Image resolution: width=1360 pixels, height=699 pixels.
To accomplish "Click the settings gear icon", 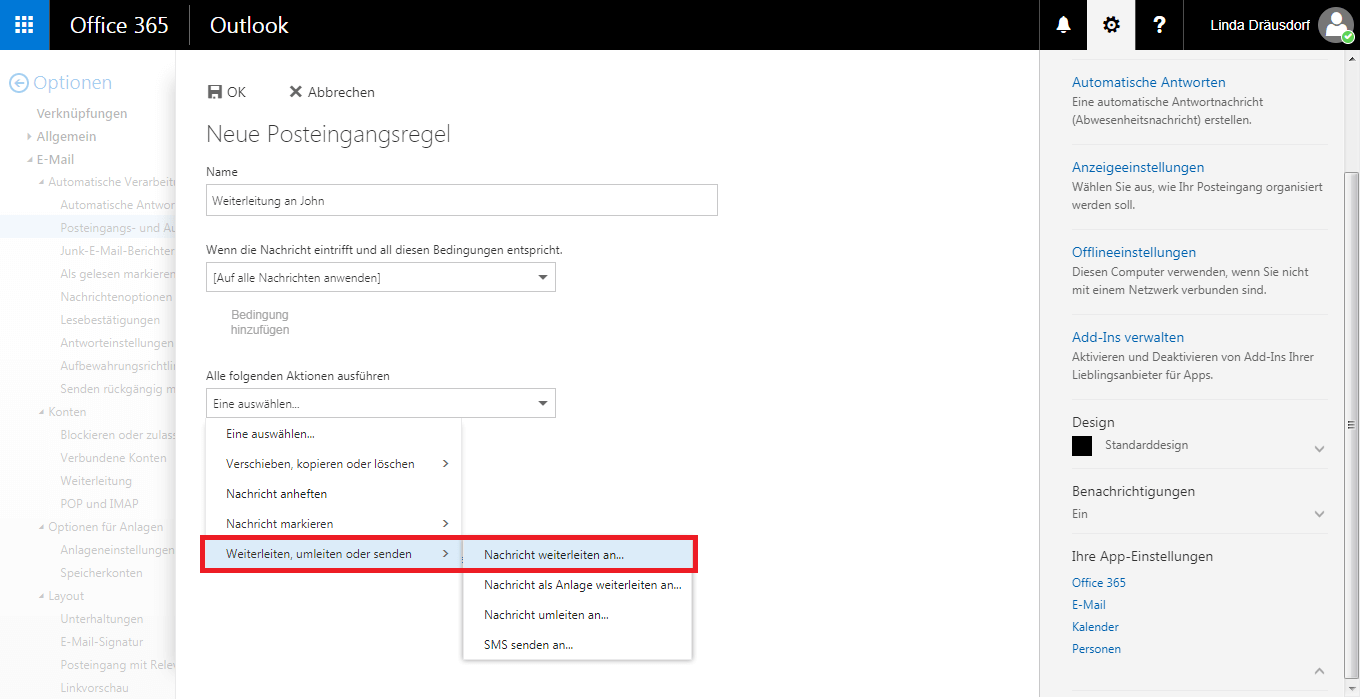I will (1111, 25).
